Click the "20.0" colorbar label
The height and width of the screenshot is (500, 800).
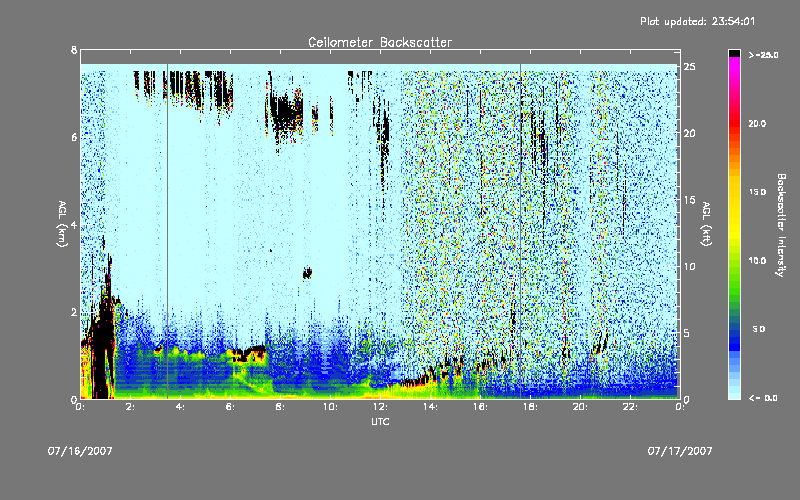[757, 123]
